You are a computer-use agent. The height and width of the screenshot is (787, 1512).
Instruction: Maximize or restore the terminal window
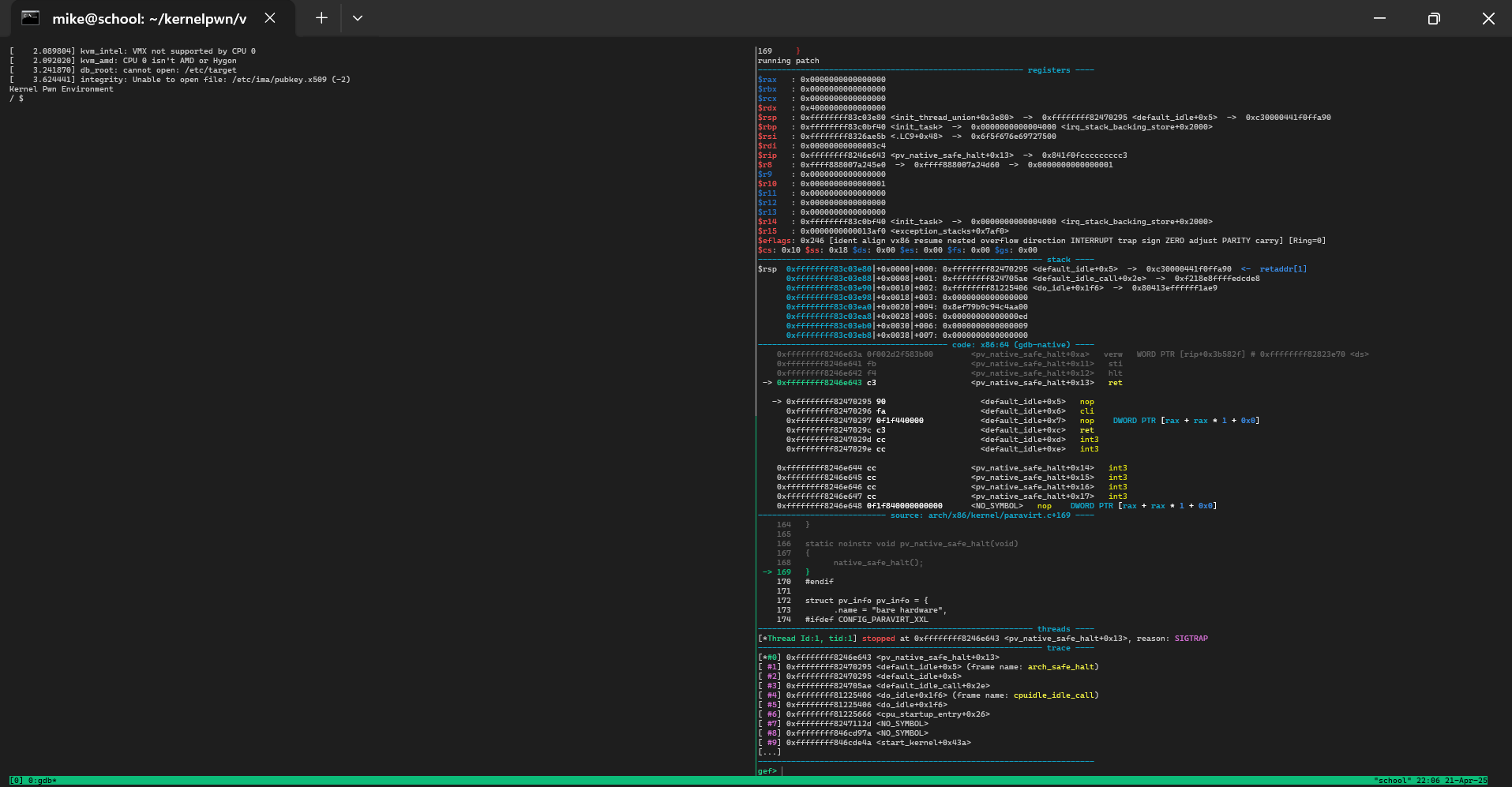pyautogui.click(x=1434, y=18)
